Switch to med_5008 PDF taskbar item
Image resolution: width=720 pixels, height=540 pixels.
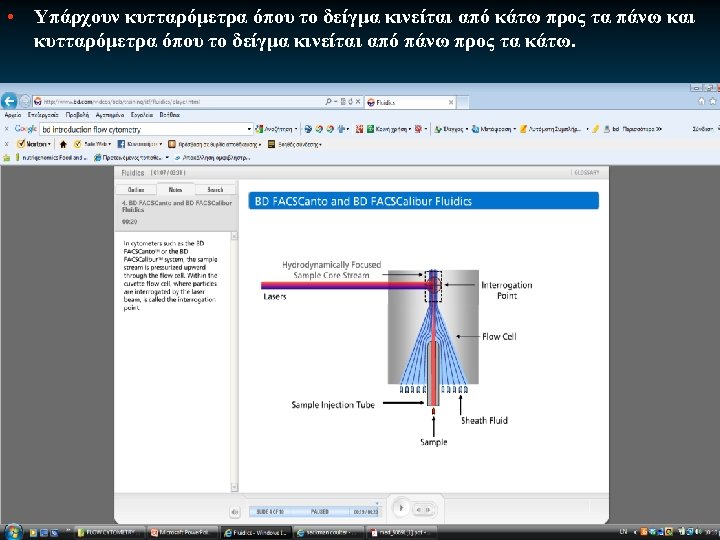click(402, 533)
